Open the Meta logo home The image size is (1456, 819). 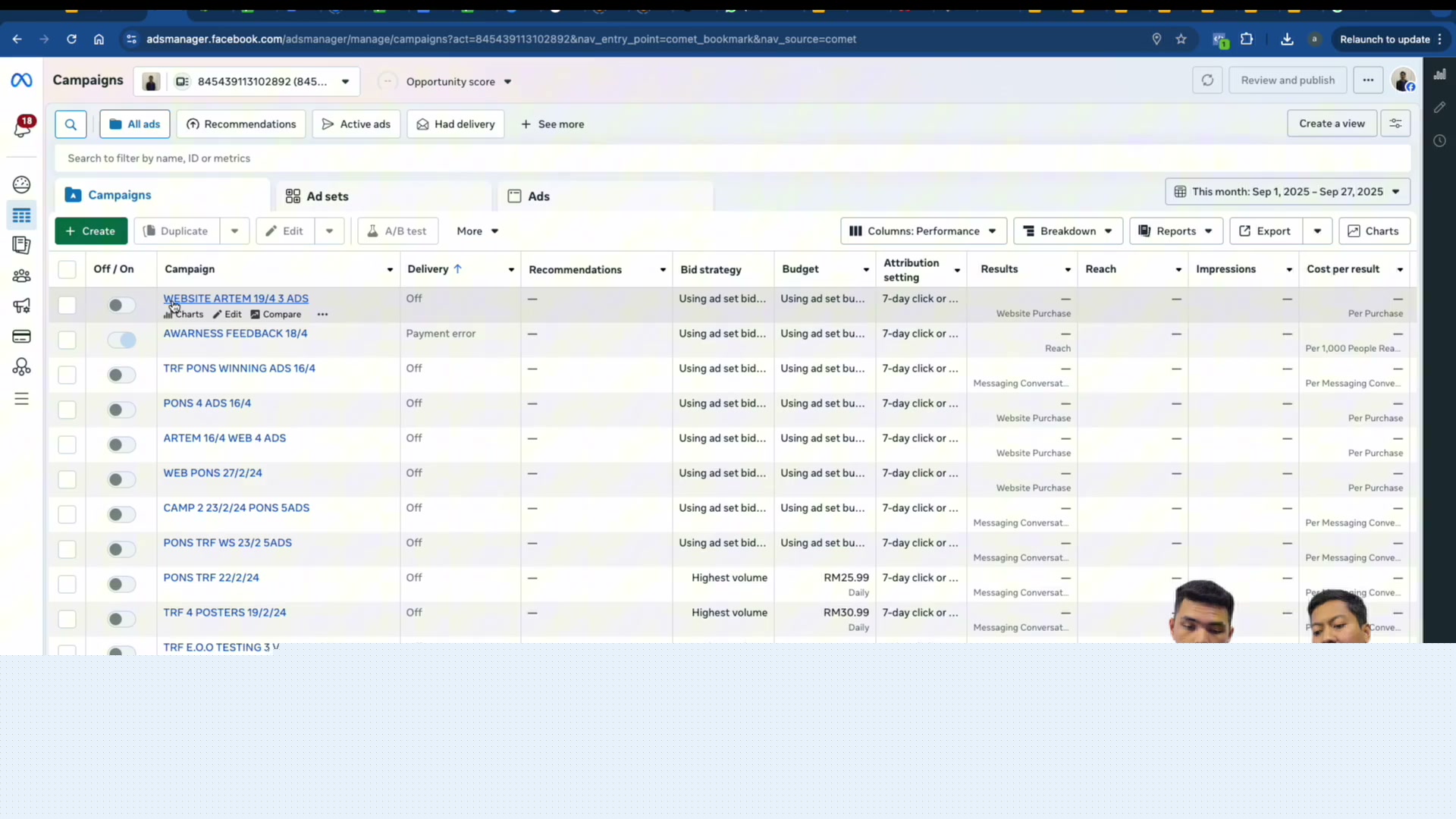(x=21, y=80)
